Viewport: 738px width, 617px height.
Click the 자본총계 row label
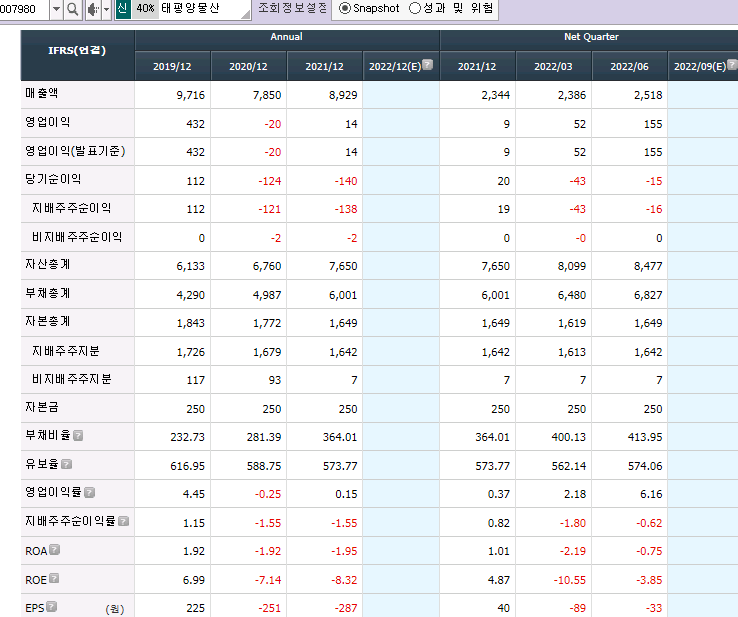pos(48,321)
